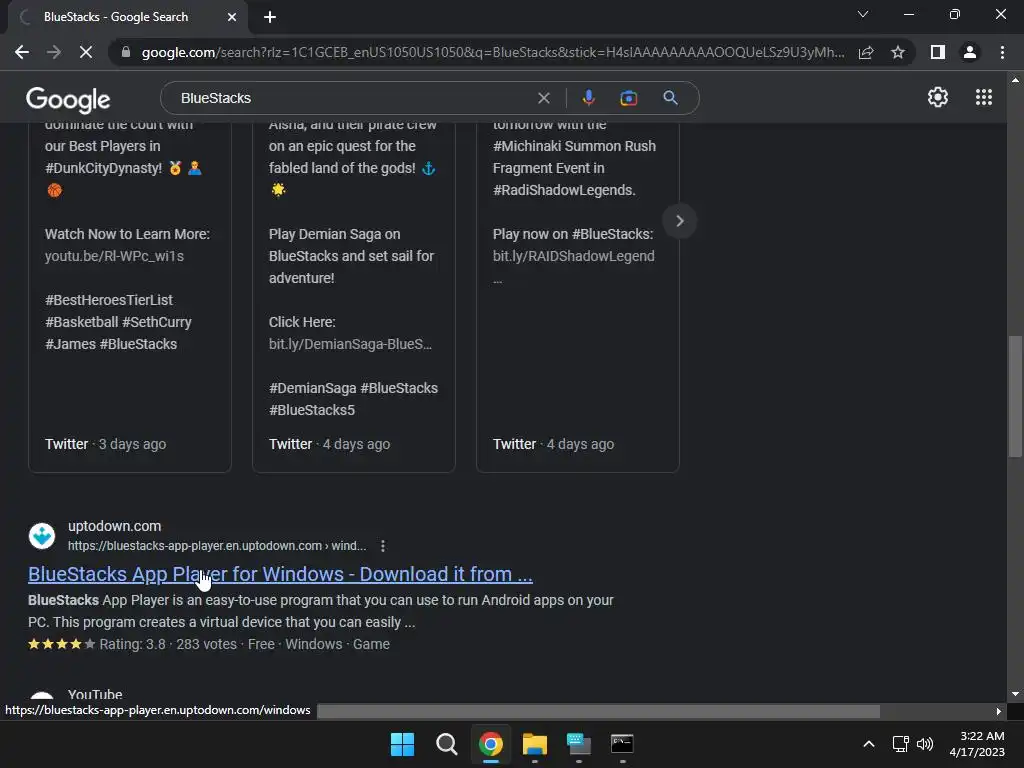Open the Google apps grid

click(x=984, y=97)
